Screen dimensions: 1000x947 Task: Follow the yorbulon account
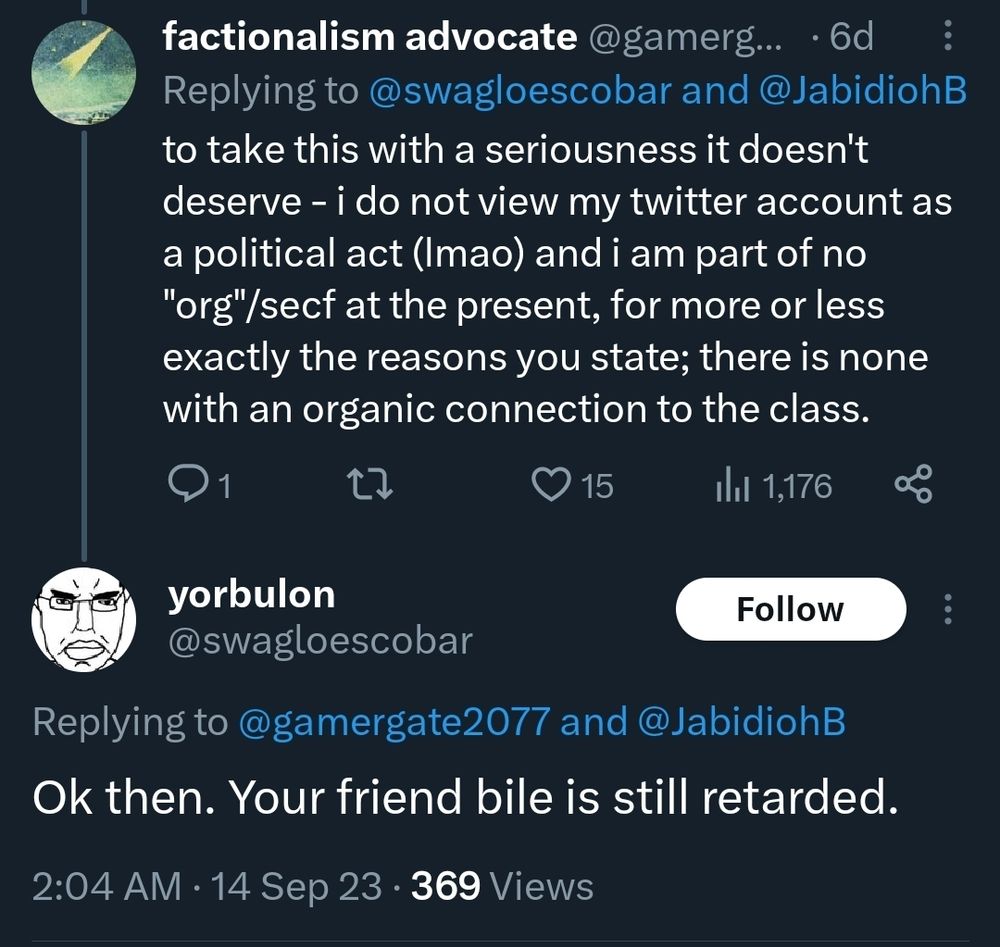790,609
